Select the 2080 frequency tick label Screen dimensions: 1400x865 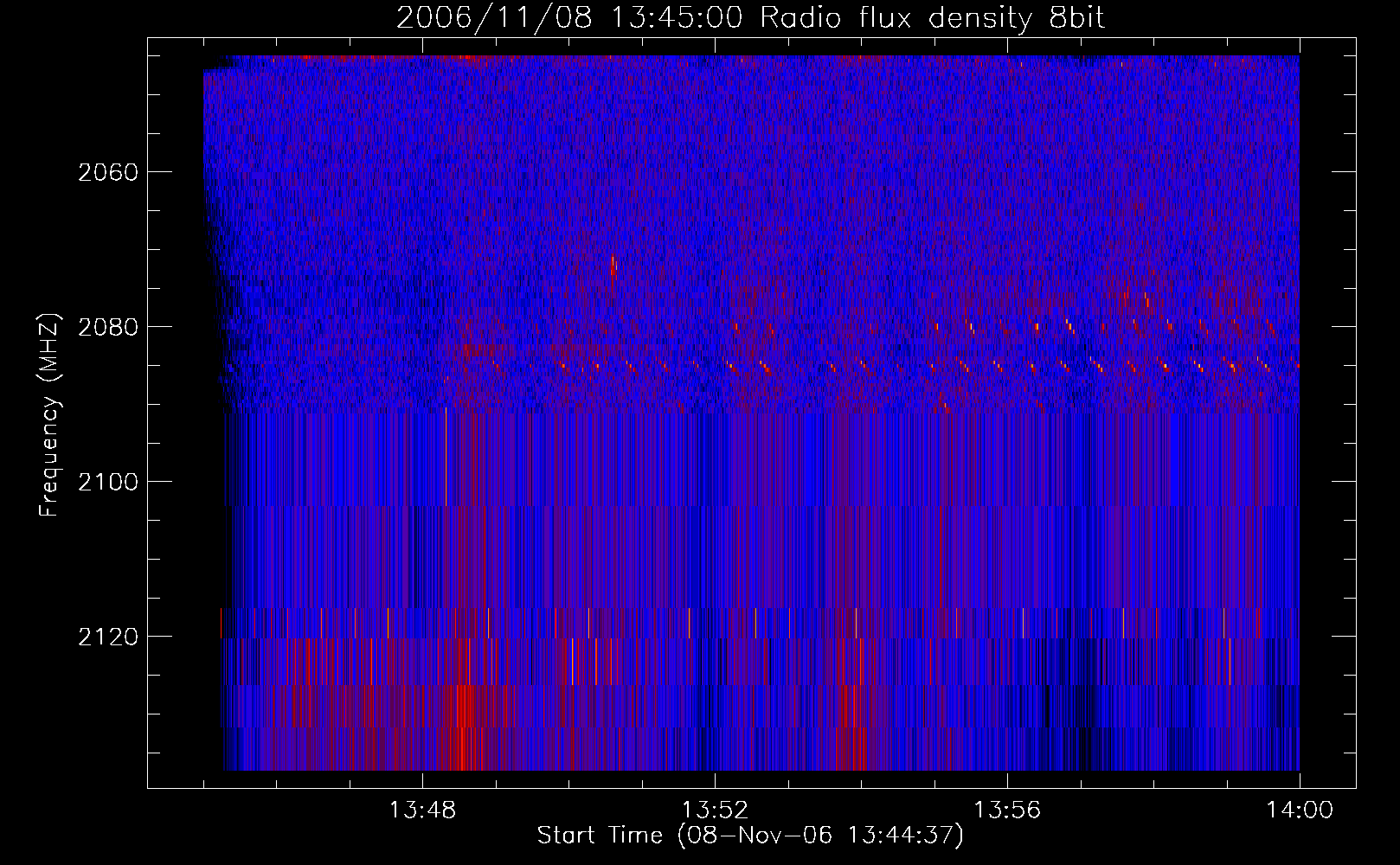coord(108,327)
